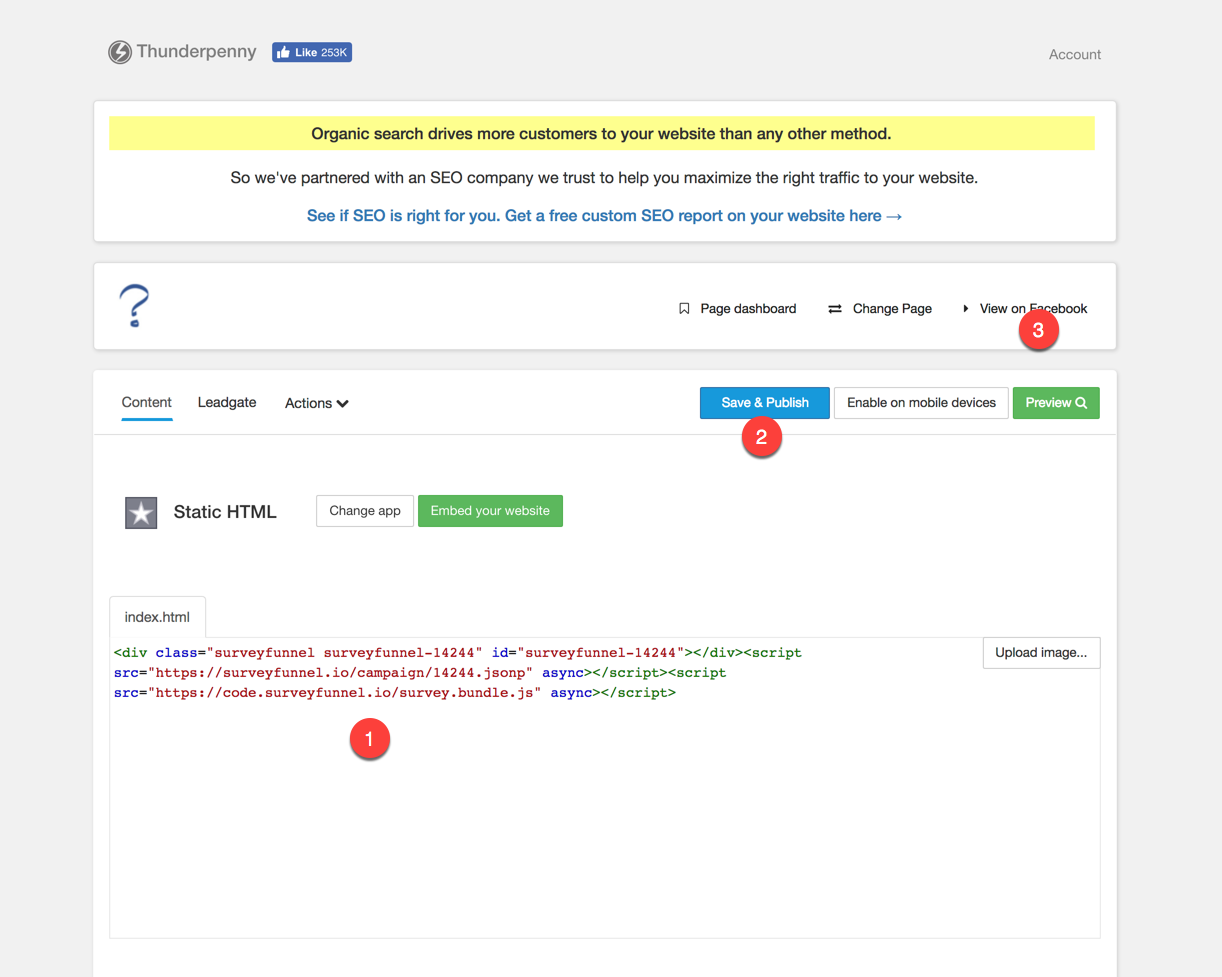Toggle Enable on mobile devices
1222x977 pixels.
pos(921,403)
